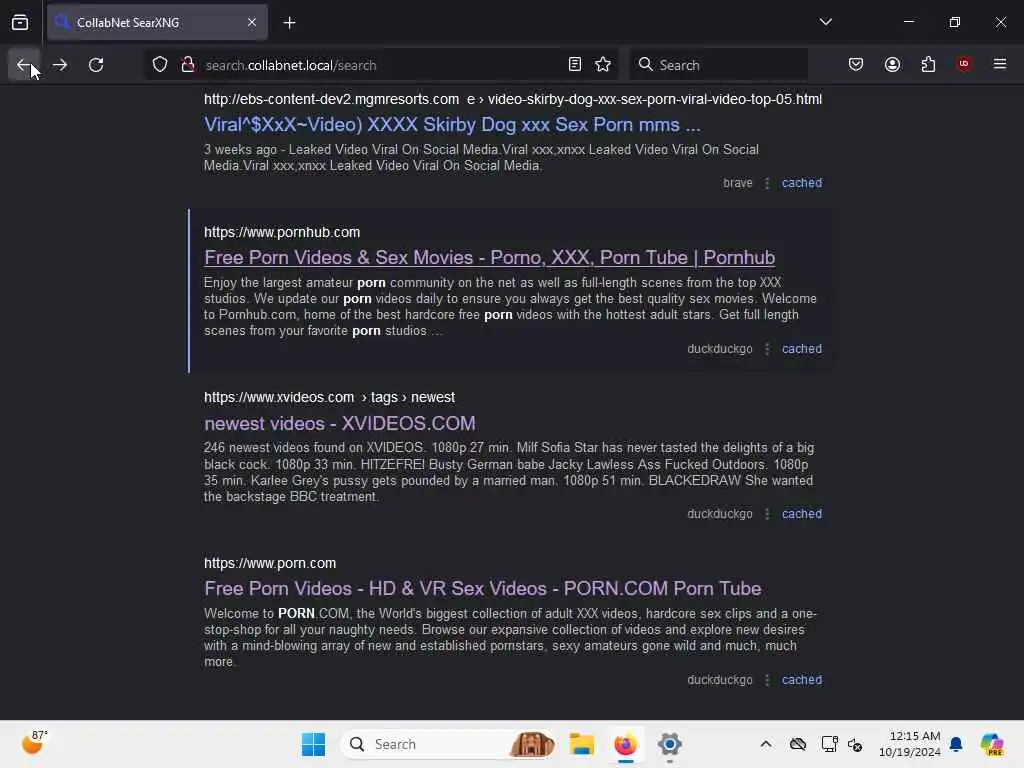
Task: Open the muted volume tray icon
Action: pyautogui.click(x=855, y=744)
